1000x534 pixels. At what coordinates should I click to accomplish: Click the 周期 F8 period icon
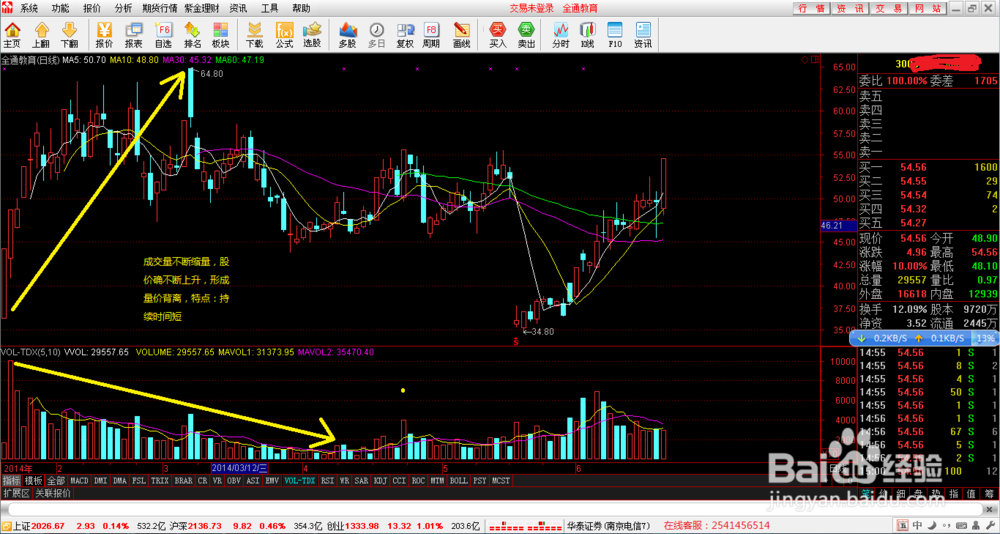click(431, 34)
